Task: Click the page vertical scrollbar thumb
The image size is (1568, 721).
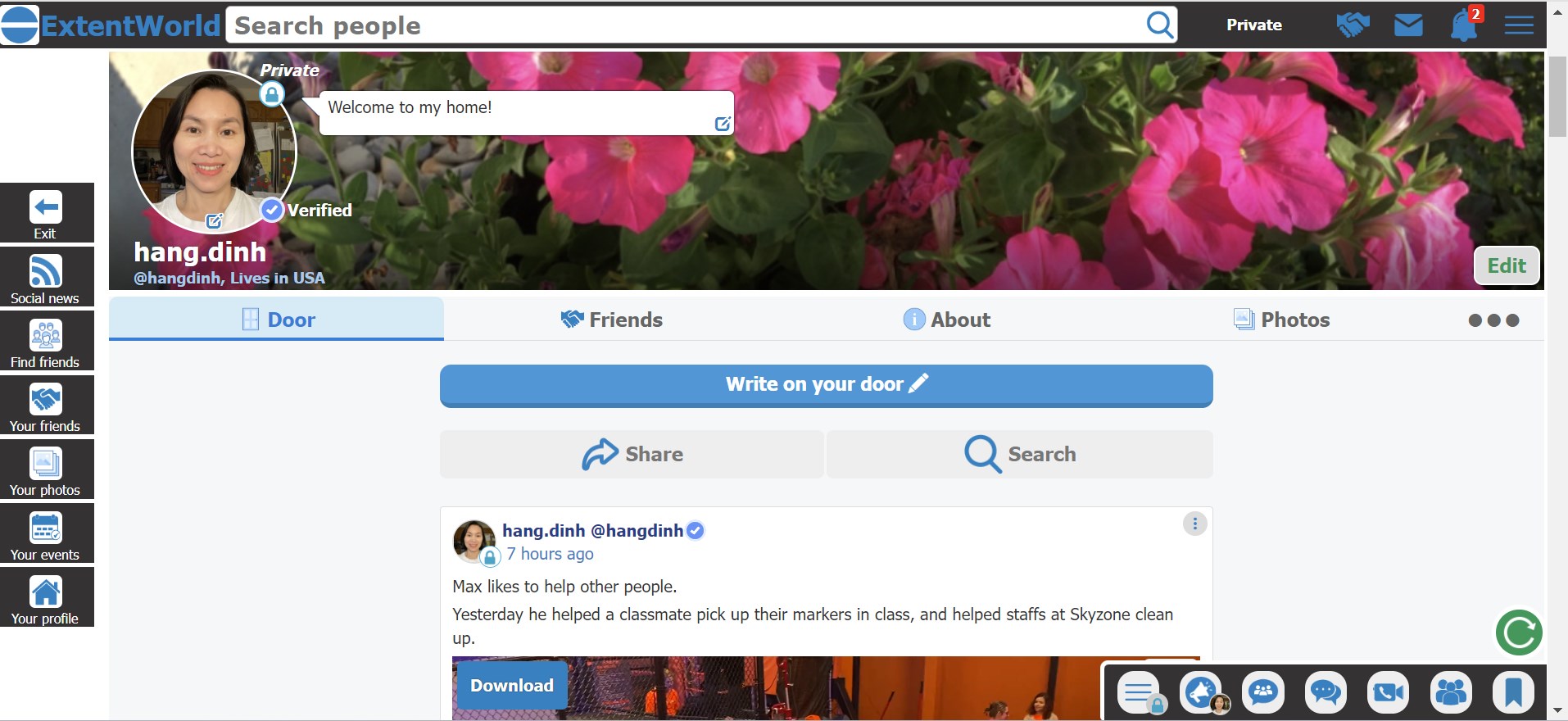Action: 1557,97
